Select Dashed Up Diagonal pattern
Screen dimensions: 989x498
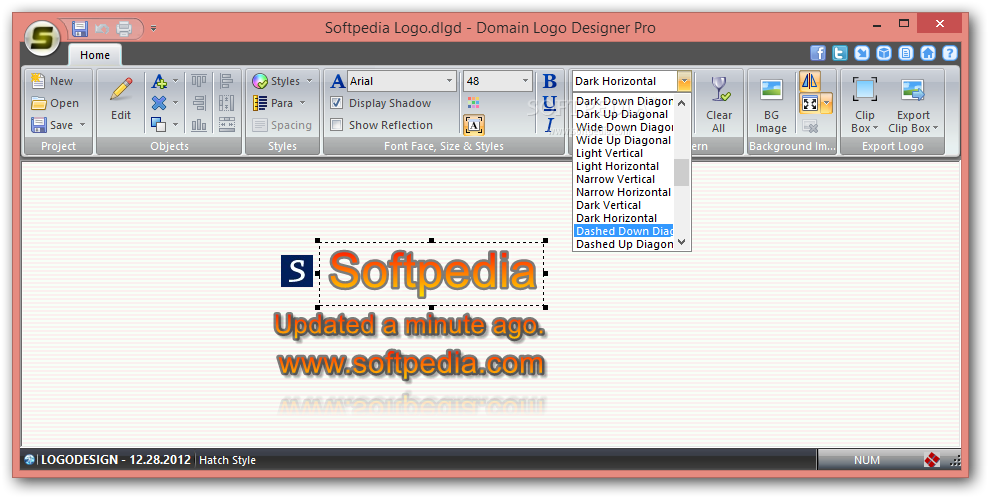pos(624,244)
